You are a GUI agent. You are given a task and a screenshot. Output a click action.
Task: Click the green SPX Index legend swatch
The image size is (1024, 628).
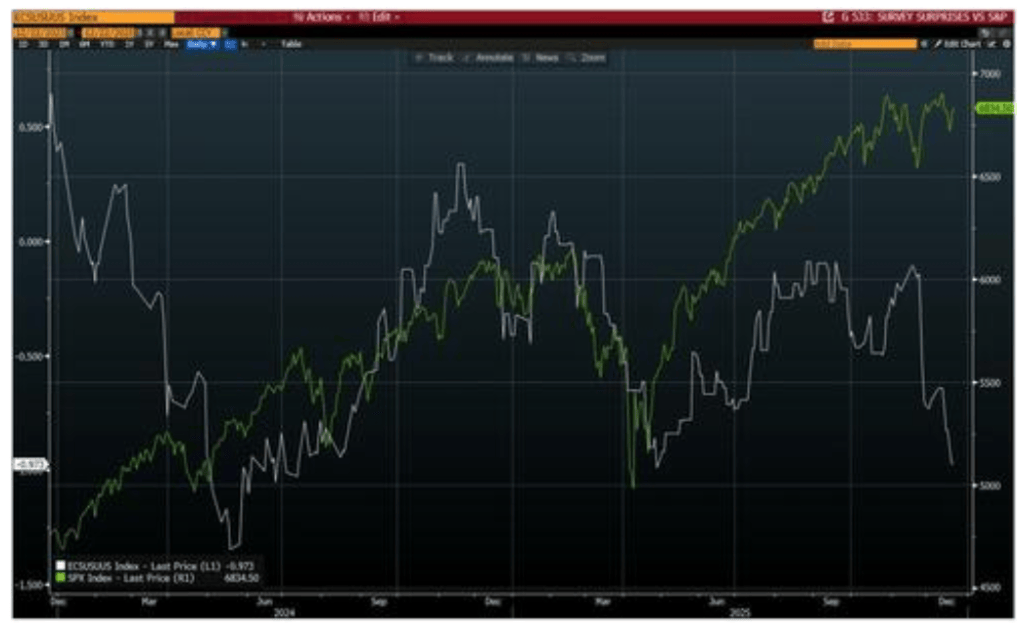tap(62, 577)
